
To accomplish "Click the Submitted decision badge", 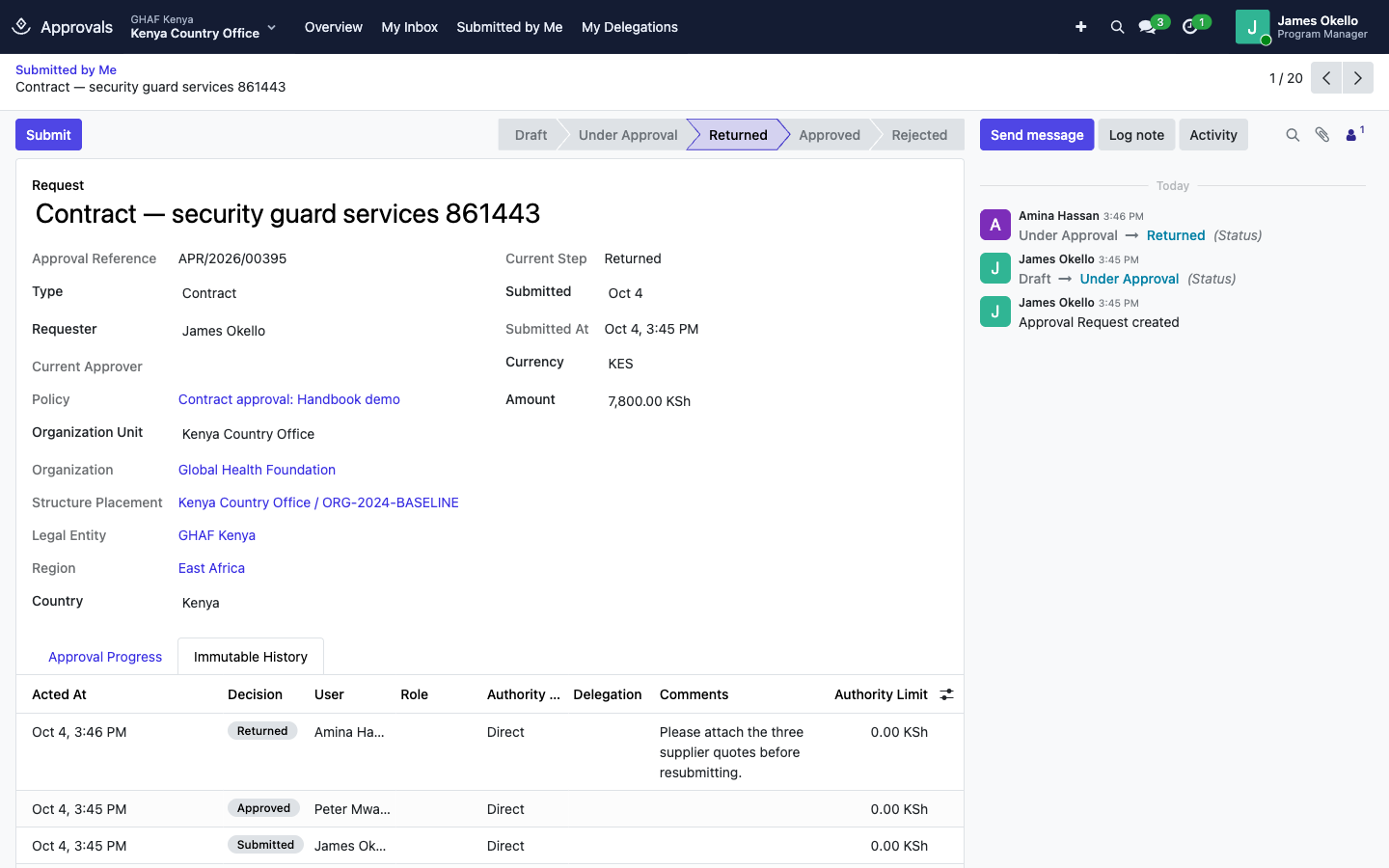I will 265,845.
